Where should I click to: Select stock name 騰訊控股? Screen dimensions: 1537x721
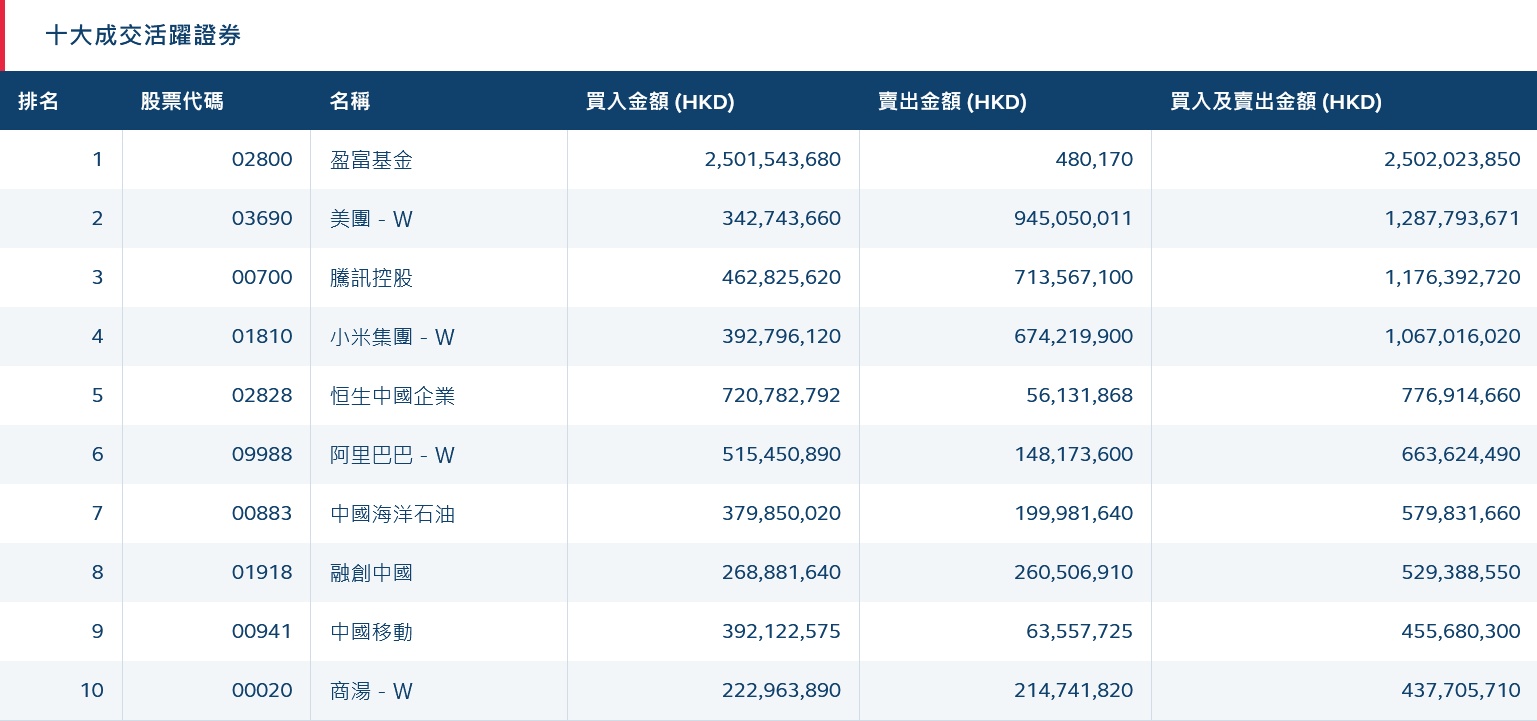(371, 278)
